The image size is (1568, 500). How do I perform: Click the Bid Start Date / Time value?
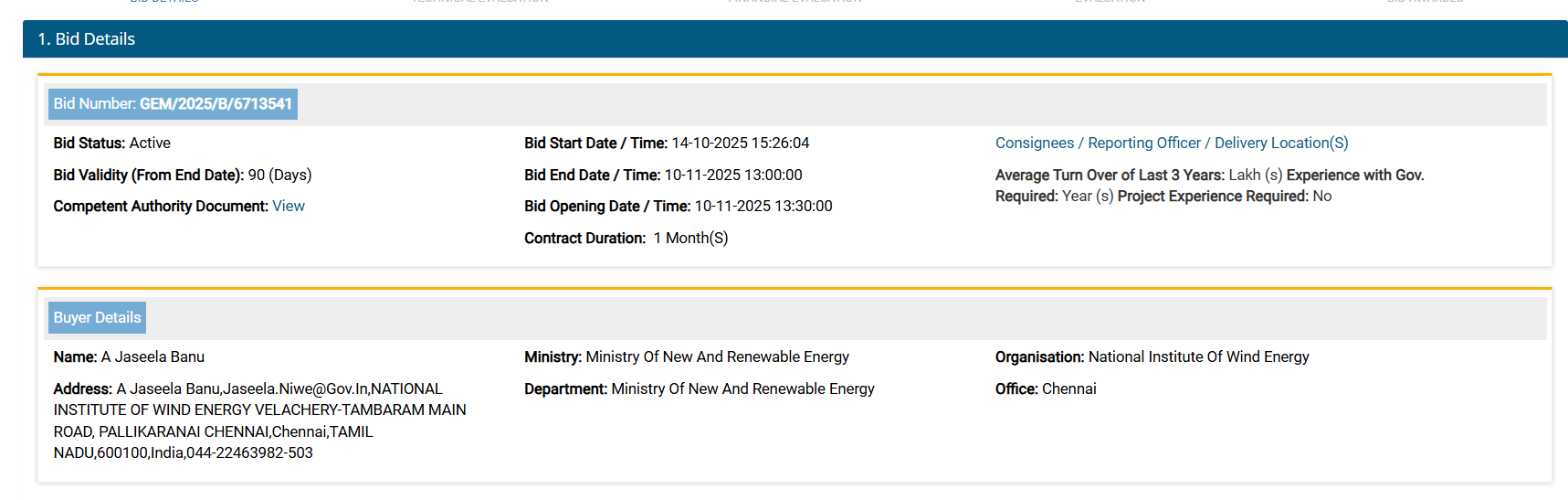[x=740, y=144]
